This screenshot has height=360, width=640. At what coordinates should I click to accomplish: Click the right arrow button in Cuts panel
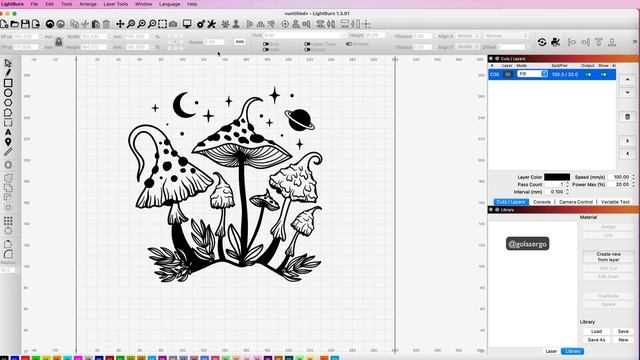click(627, 141)
